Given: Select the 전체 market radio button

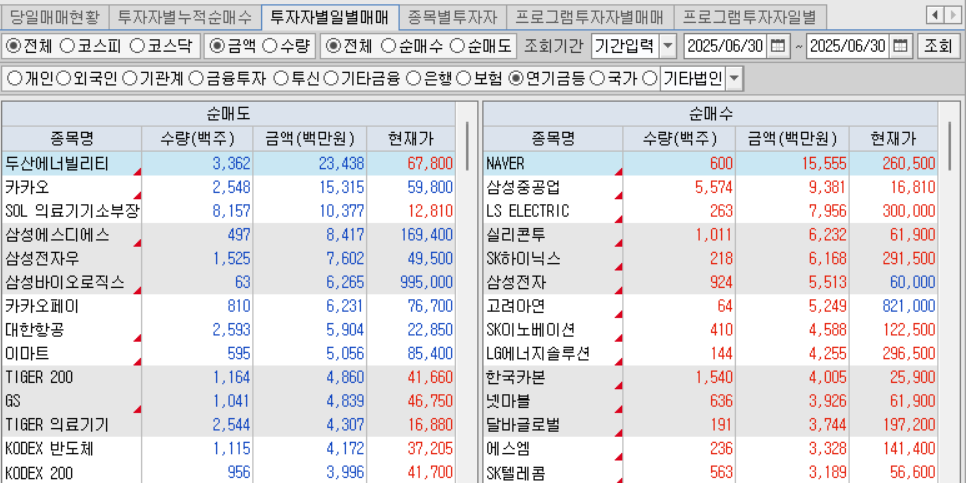Looking at the screenshot, I should (x=12, y=46).
